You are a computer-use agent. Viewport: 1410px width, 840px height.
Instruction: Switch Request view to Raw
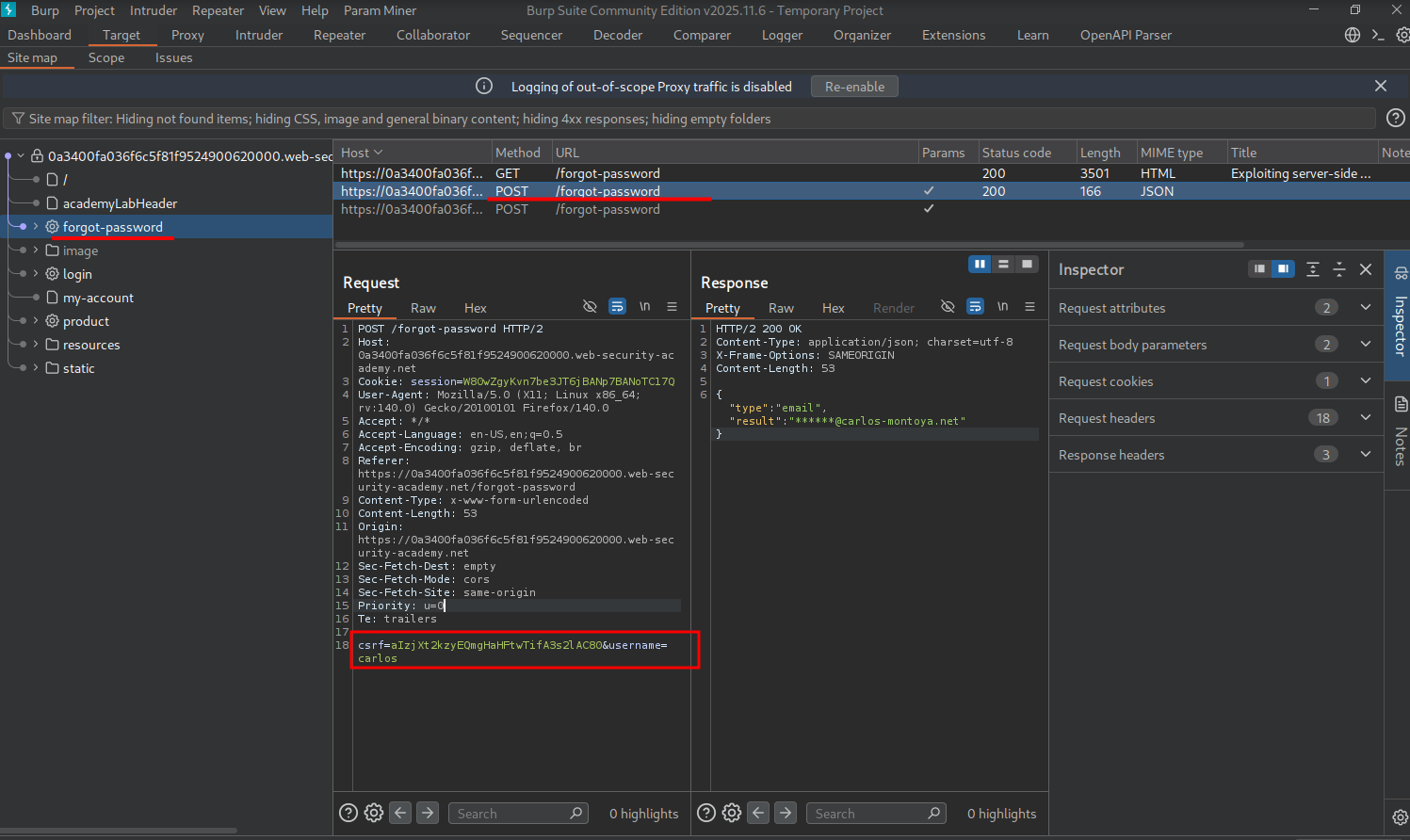[423, 308]
